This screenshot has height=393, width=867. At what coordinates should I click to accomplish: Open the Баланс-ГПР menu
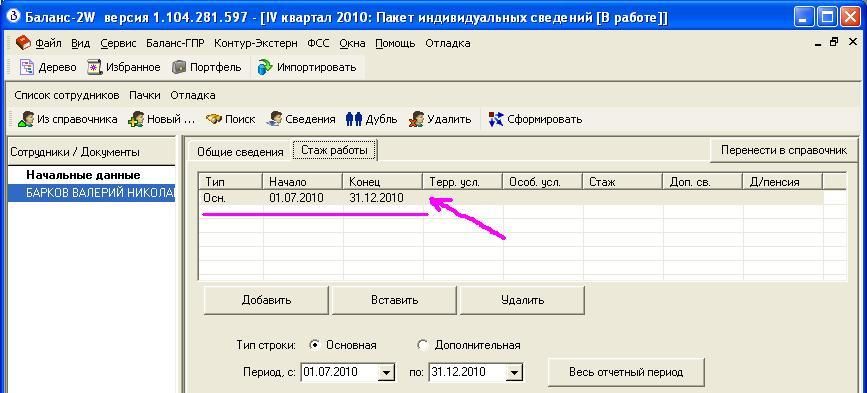coord(175,43)
